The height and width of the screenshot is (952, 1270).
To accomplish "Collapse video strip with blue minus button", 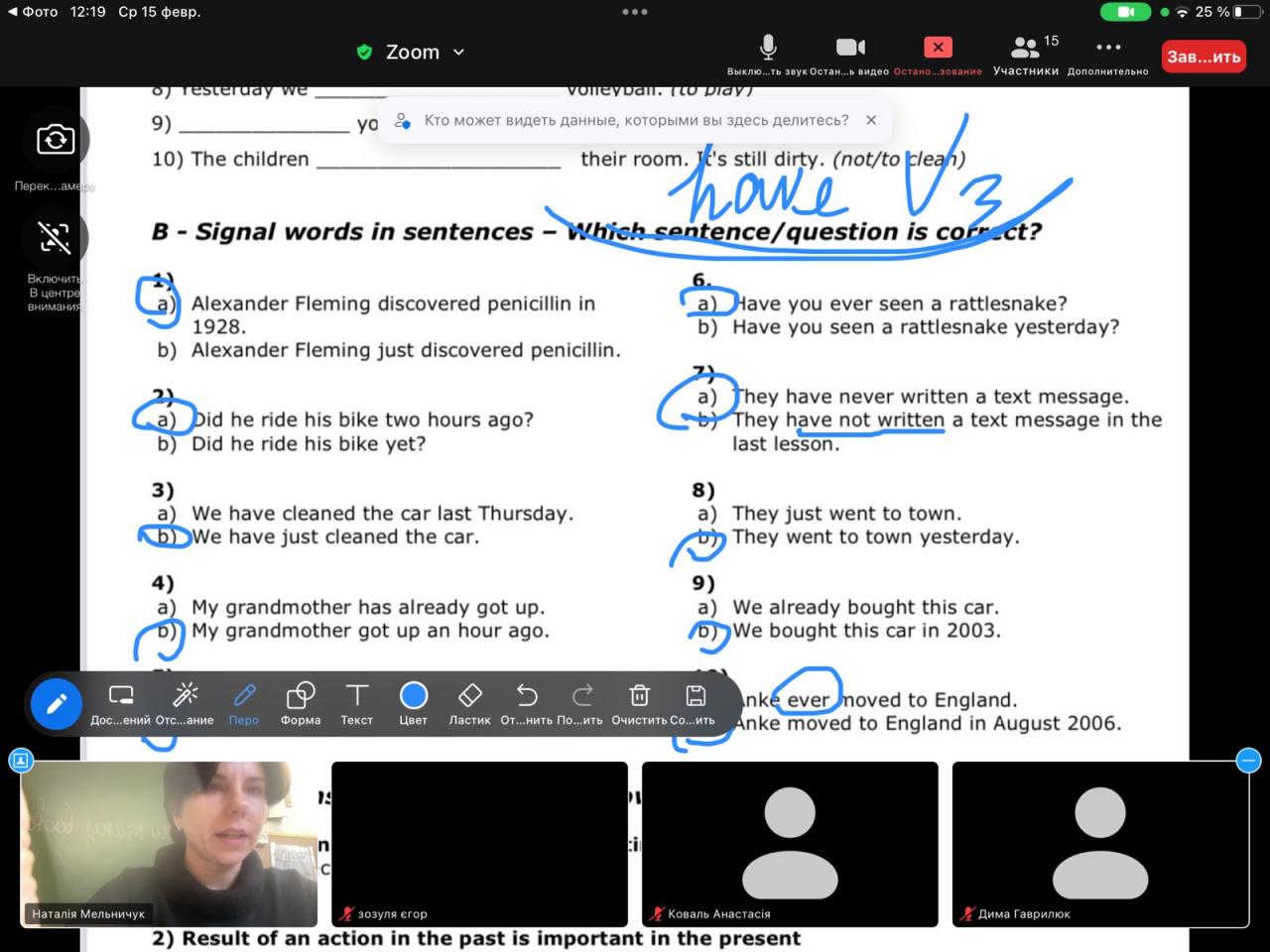I will click(1248, 761).
